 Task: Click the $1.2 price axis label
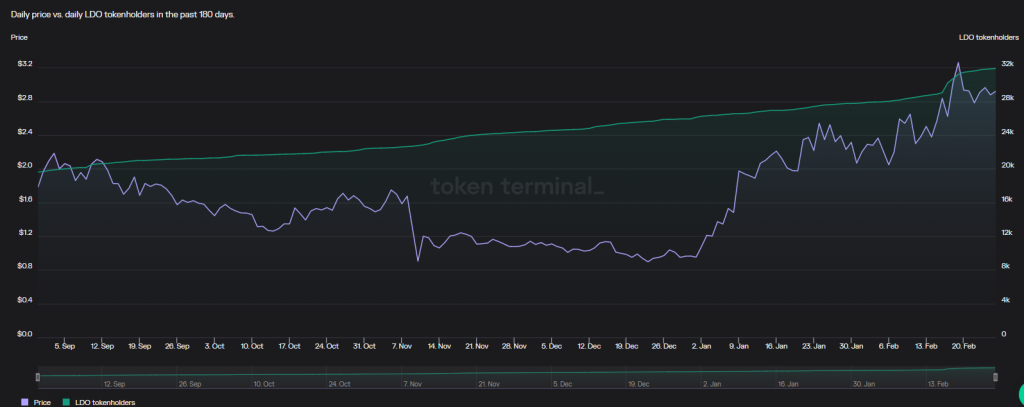coord(25,234)
